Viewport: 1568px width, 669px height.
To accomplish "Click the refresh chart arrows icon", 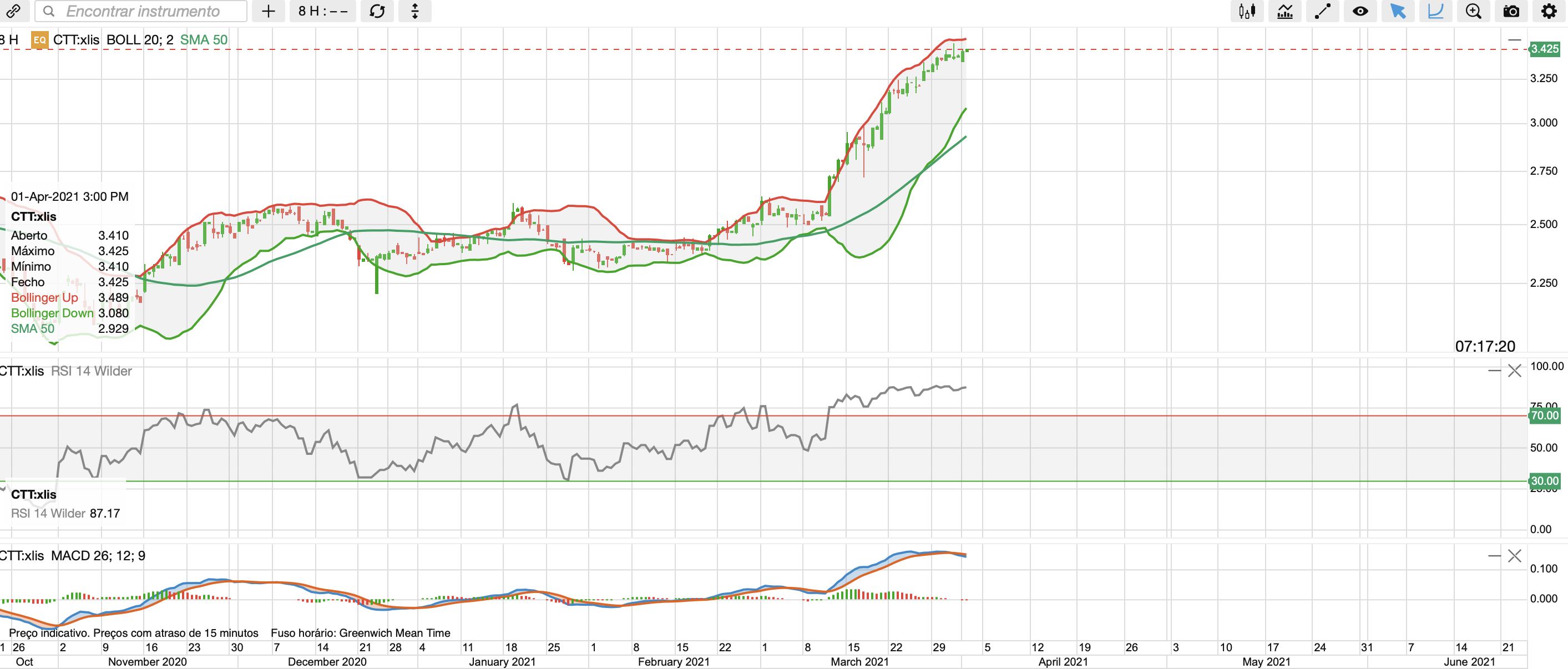I will (x=377, y=11).
